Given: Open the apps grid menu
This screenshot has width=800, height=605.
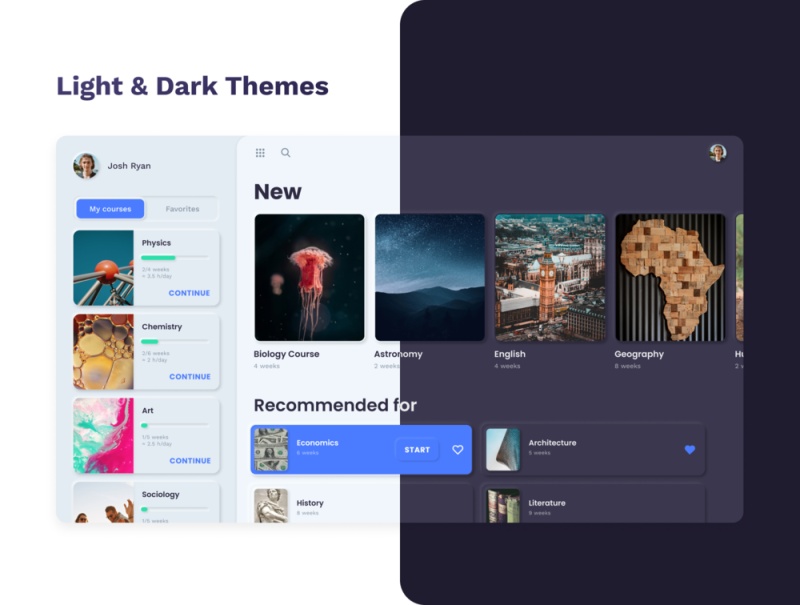Looking at the screenshot, I should 260,152.
